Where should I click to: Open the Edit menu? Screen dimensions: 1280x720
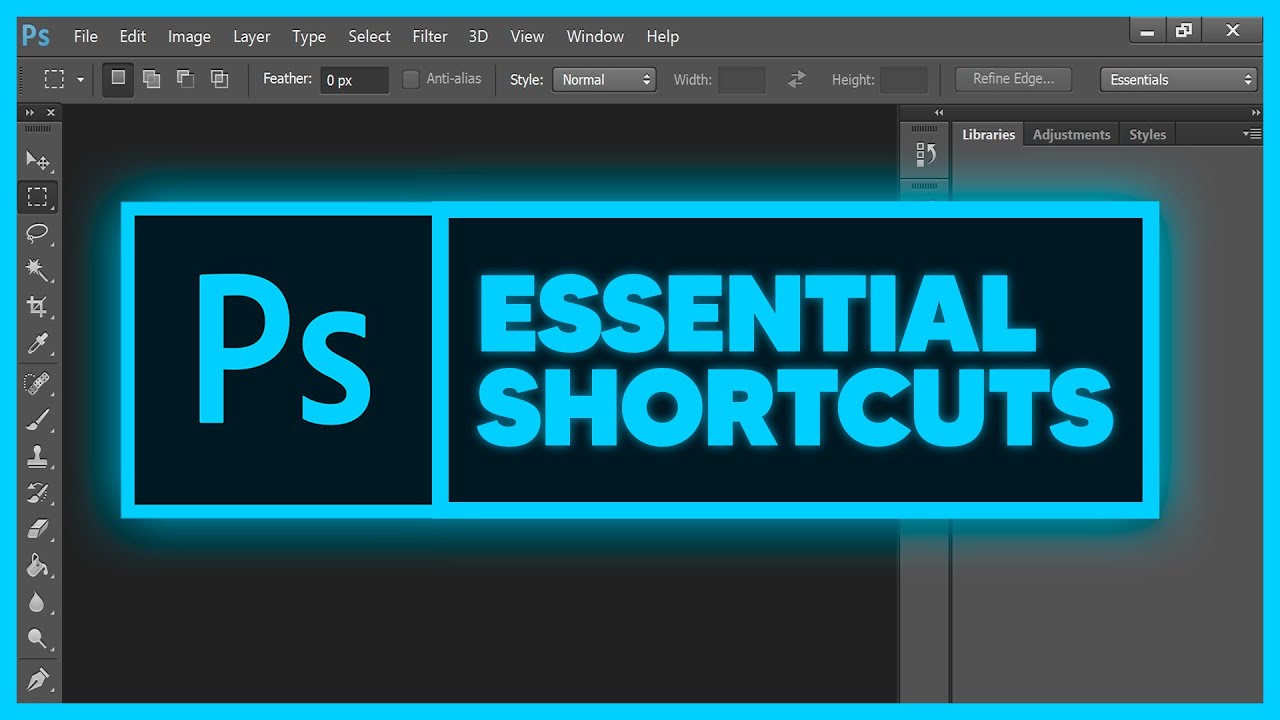pyautogui.click(x=133, y=36)
